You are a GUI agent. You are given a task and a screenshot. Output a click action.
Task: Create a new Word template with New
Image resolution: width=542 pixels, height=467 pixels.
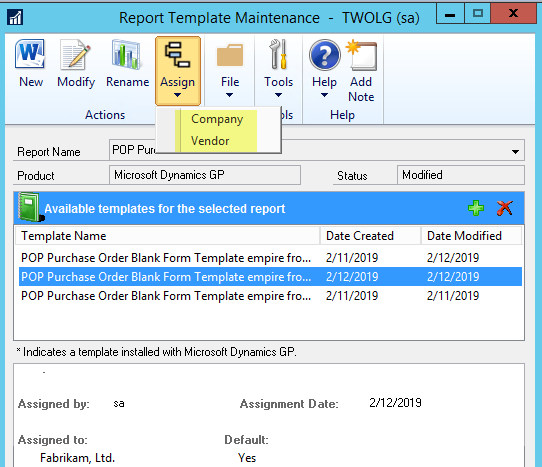30,64
